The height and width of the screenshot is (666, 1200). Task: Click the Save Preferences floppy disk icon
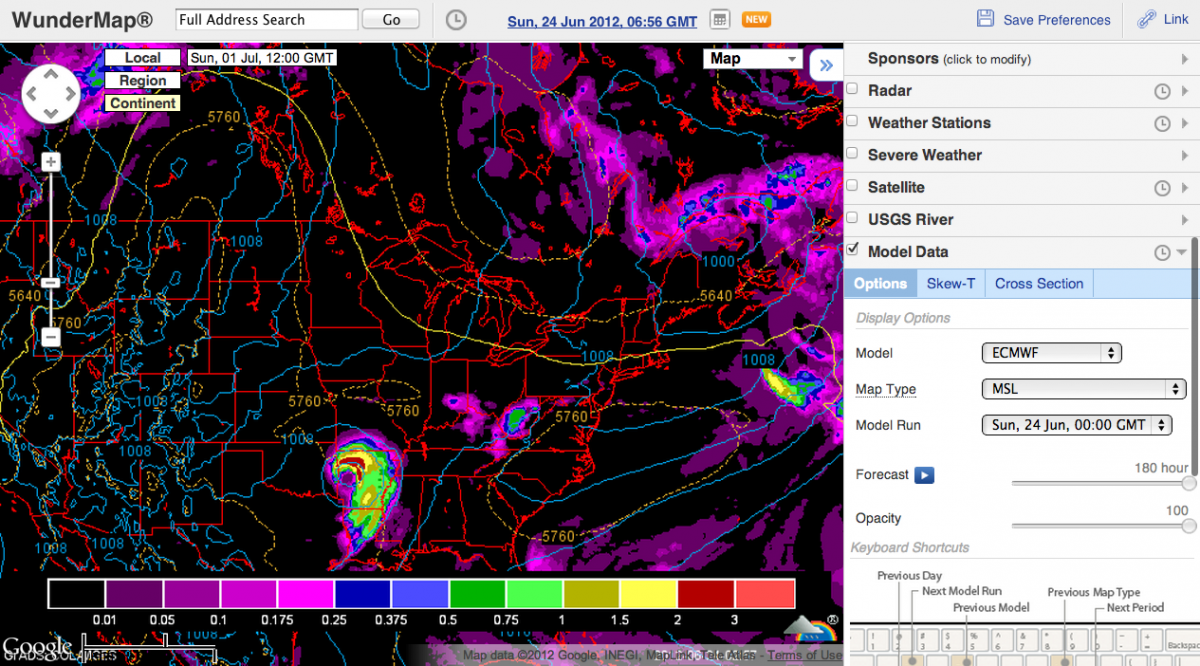pyautogui.click(x=985, y=19)
